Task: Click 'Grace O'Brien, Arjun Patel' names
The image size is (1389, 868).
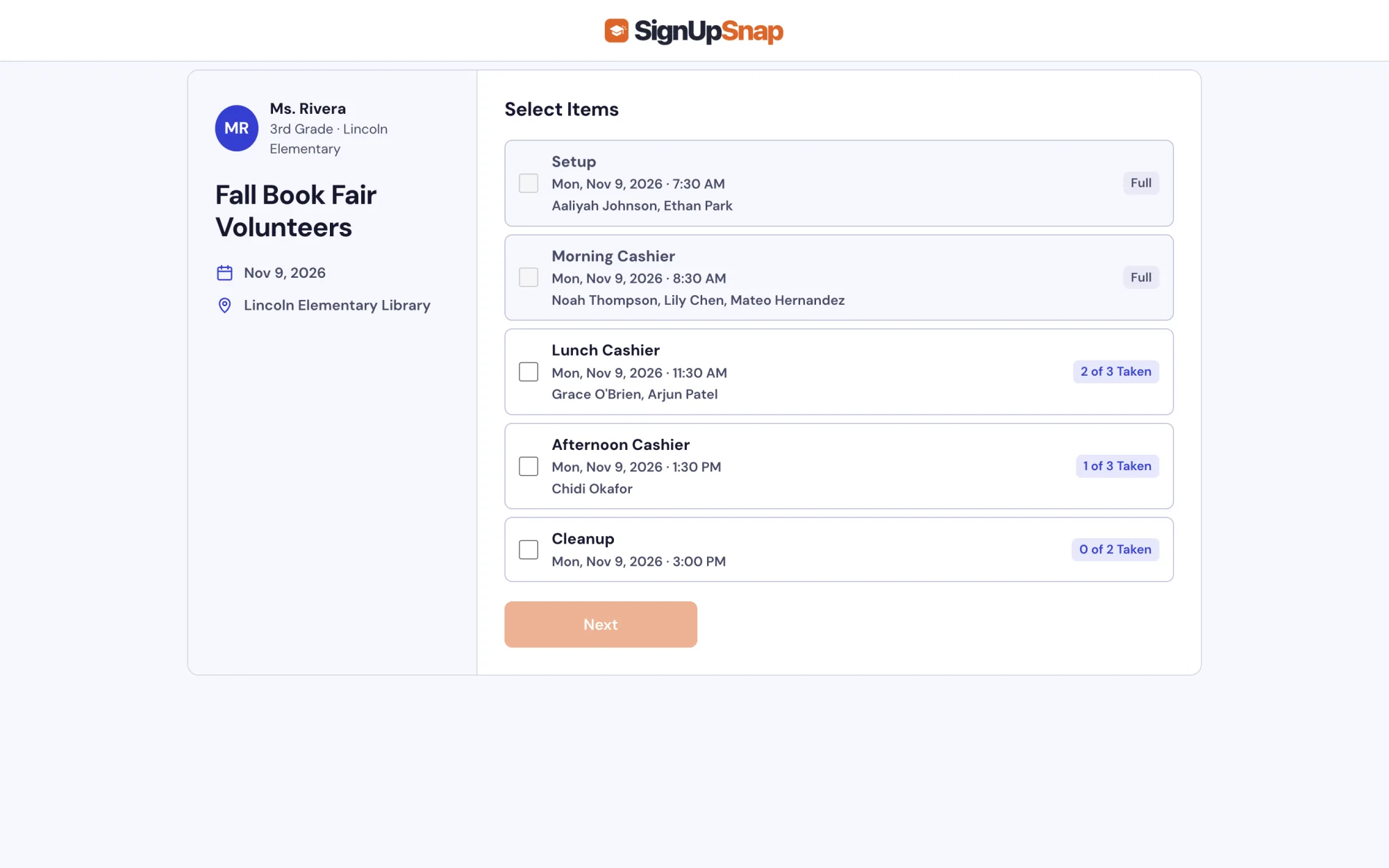Action: (x=635, y=394)
